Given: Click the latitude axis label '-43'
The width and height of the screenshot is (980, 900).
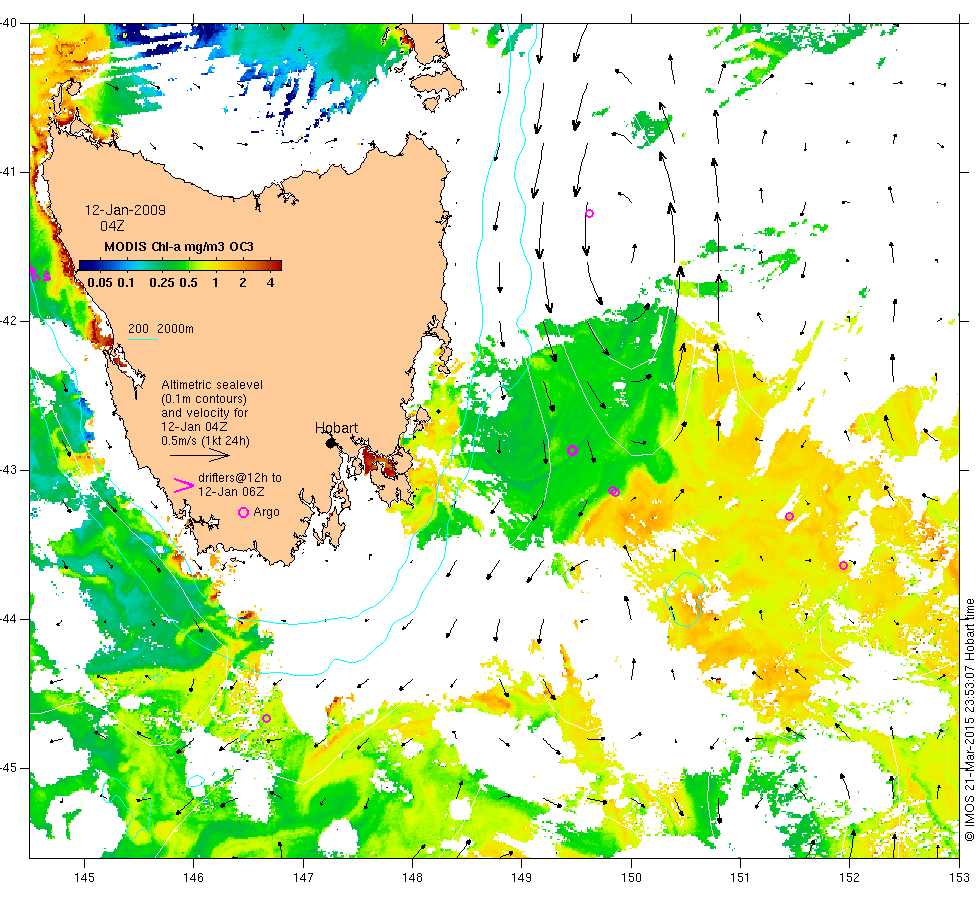Looking at the screenshot, I should (9, 470).
